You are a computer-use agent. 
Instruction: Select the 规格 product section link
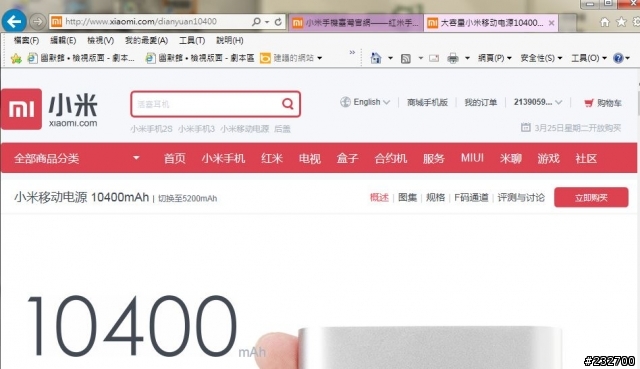click(x=436, y=198)
